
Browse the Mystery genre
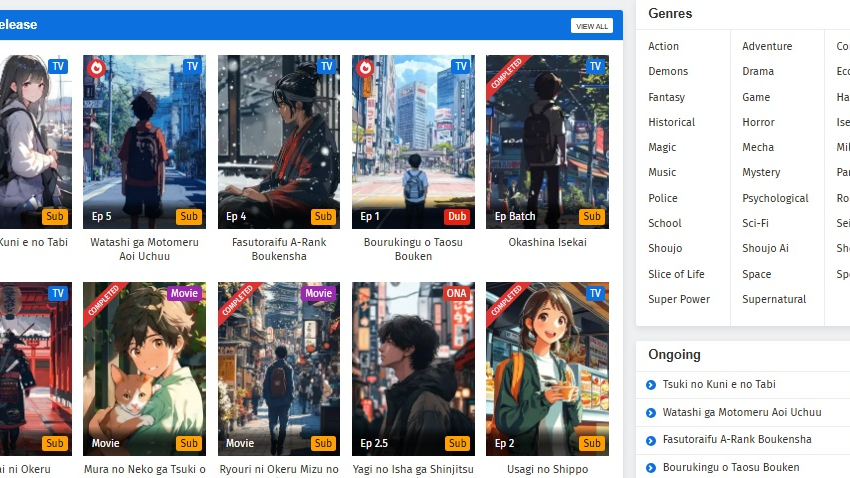(x=761, y=172)
